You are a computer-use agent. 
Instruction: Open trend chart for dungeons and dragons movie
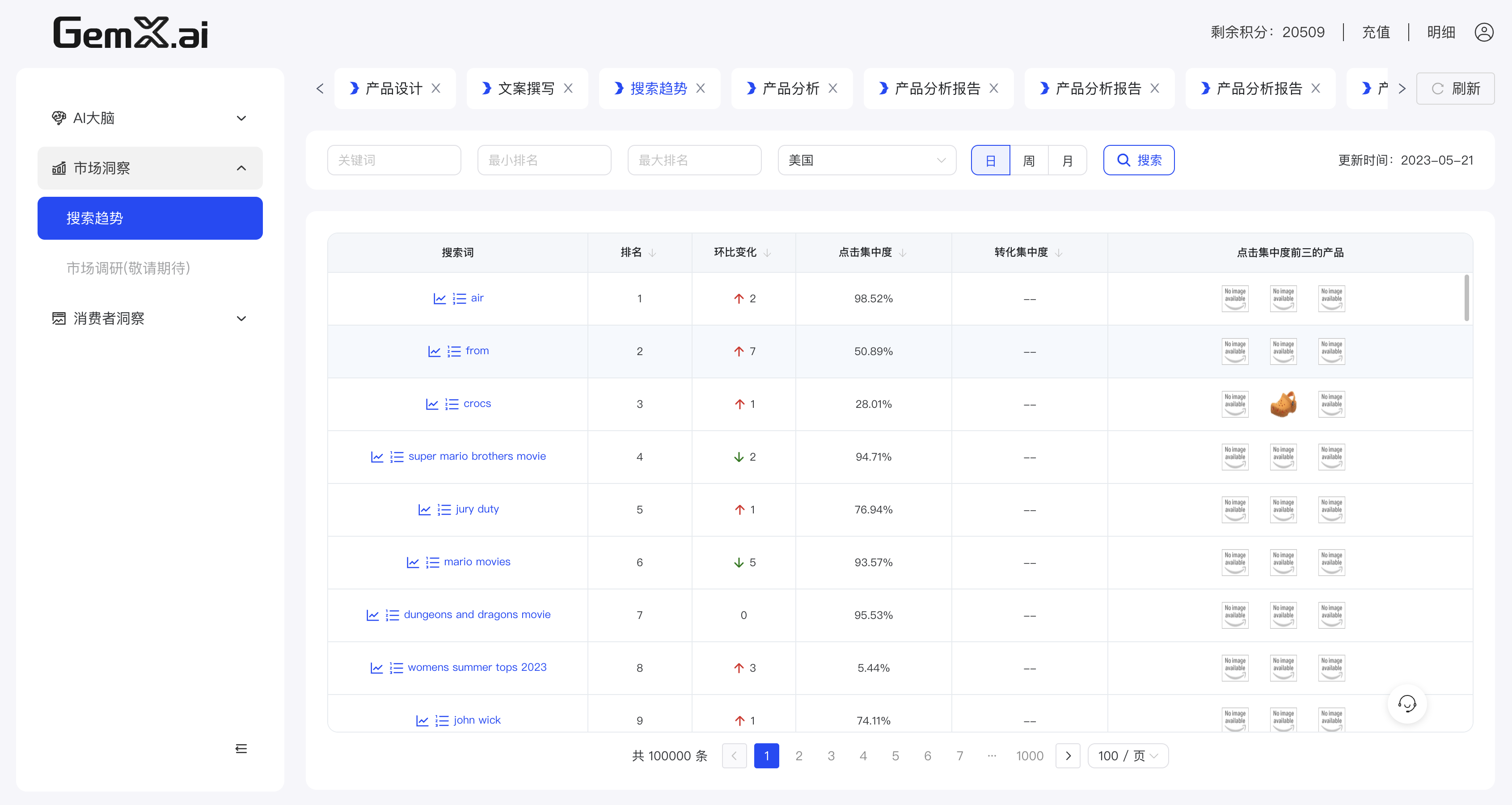373,615
